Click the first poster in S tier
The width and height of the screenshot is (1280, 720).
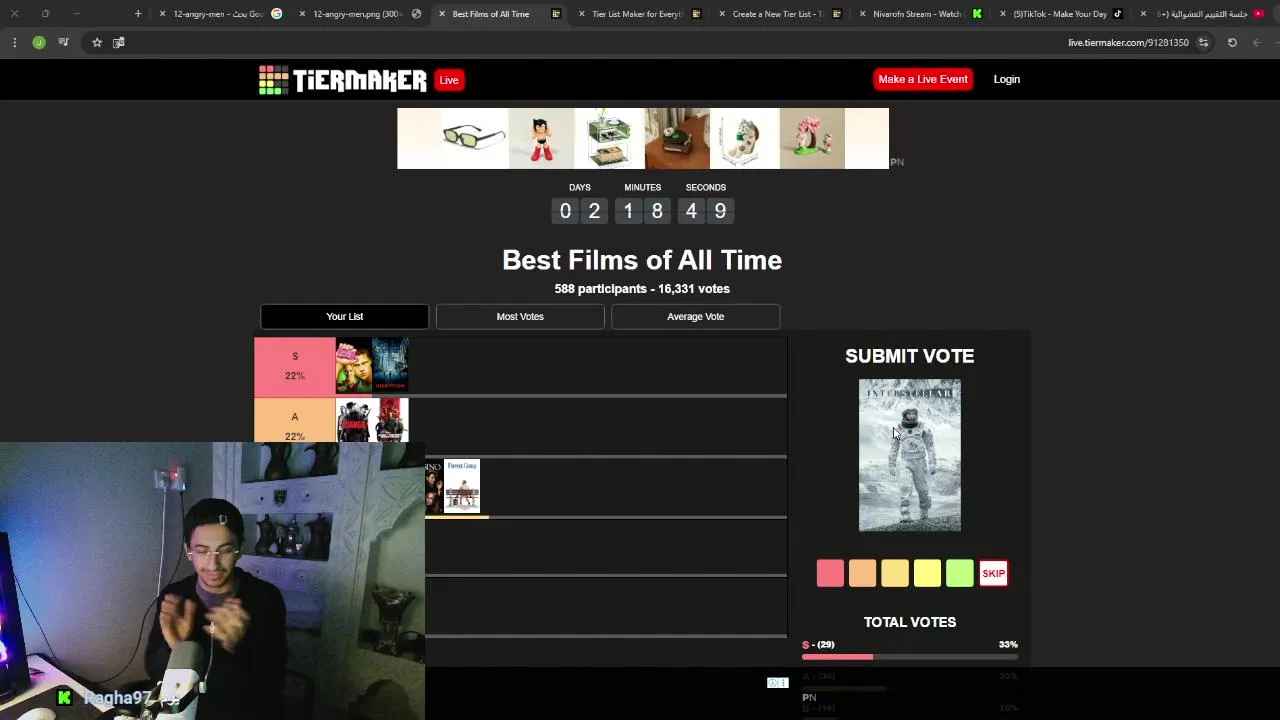click(x=354, y=365)
